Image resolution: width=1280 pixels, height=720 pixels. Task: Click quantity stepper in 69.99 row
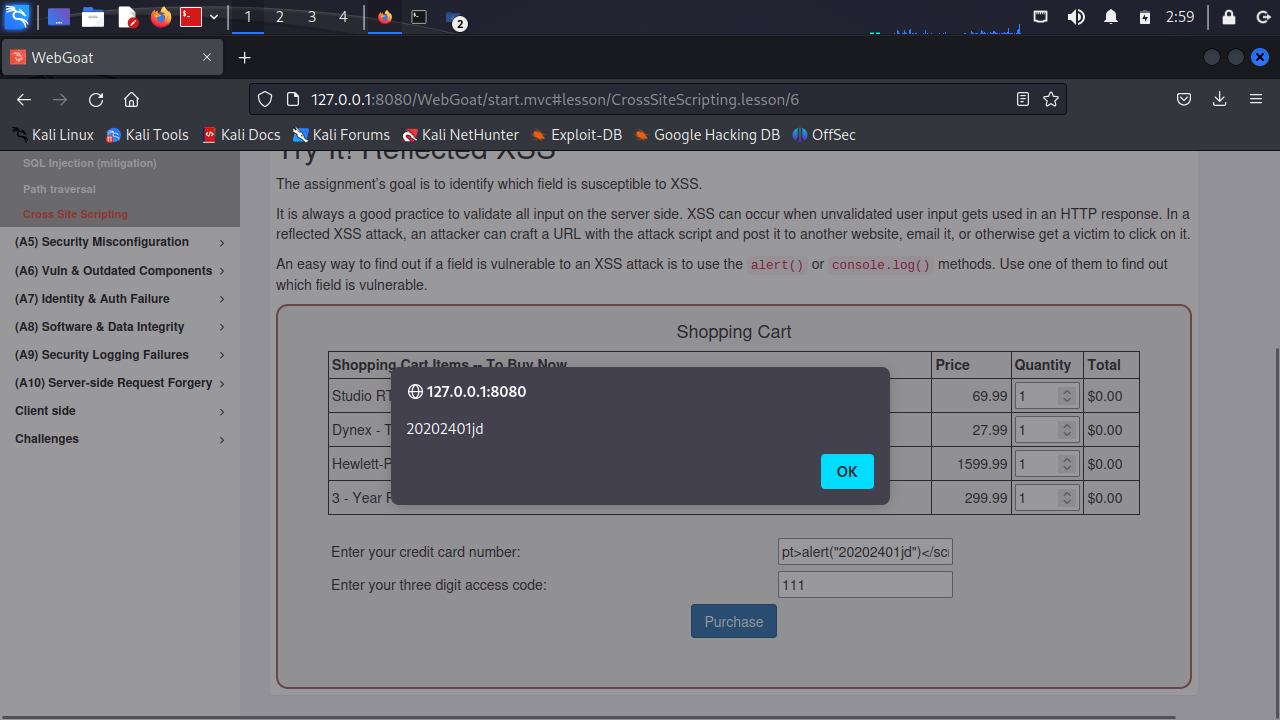coord(1067,396)
